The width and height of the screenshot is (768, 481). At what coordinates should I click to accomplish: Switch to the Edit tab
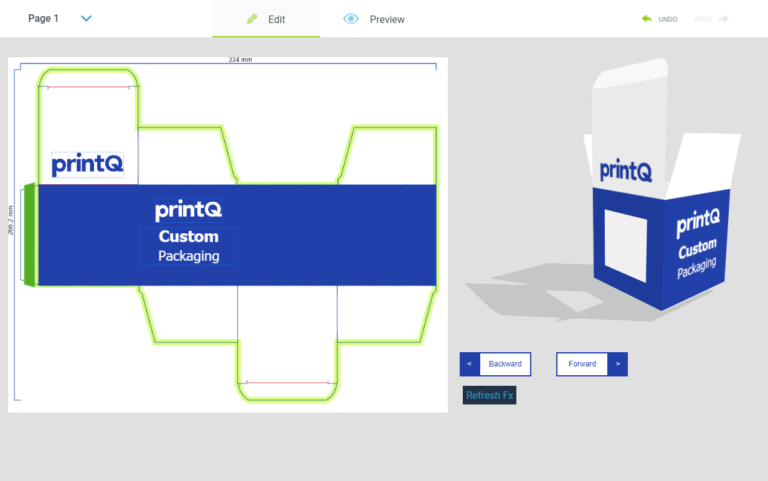(x=266, y=19)
